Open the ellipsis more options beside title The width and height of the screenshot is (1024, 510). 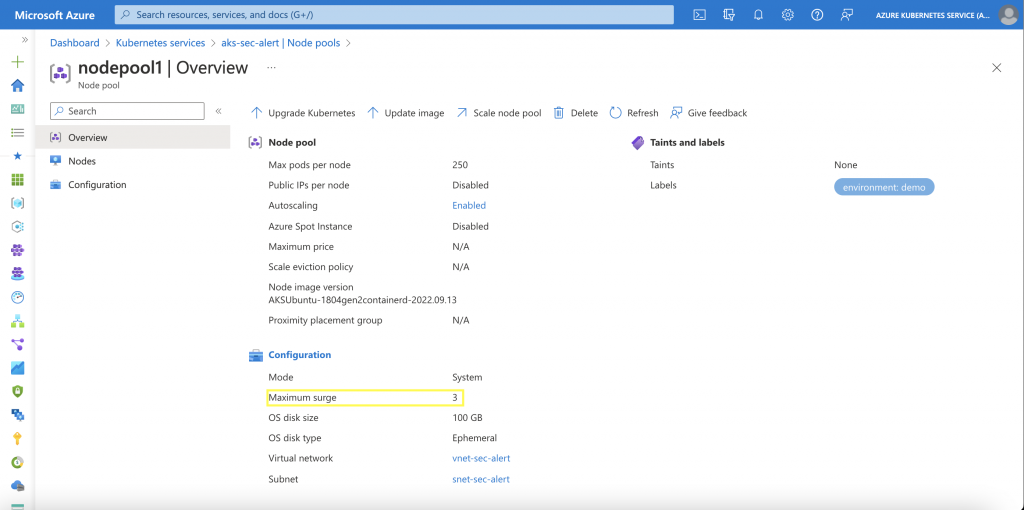tap(272, 67)
